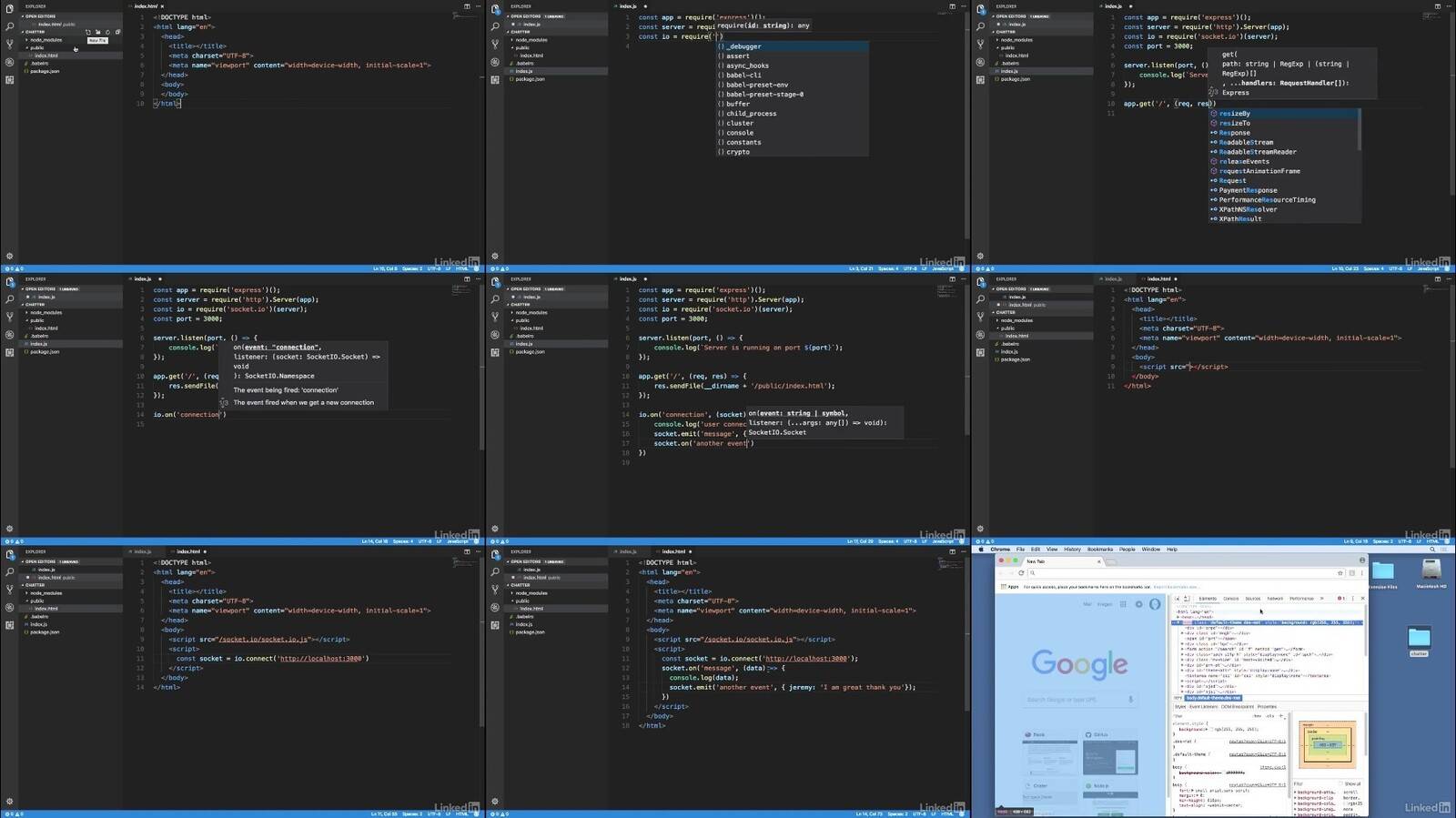Check the 'Show all' checkbox in computed styles

click(x=1341, y=783)
